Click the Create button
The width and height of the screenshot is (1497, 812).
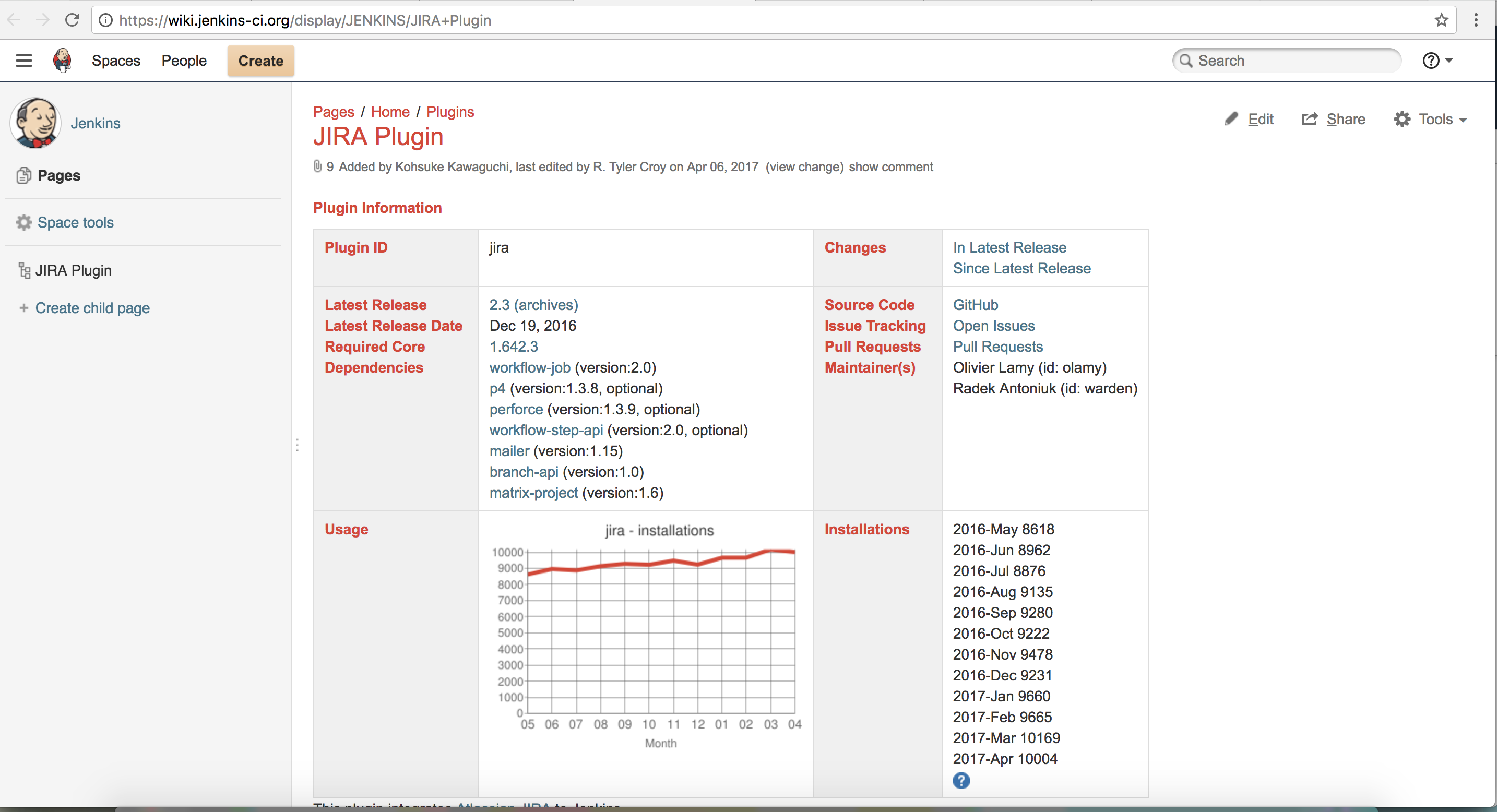click(x=261, y=60)
